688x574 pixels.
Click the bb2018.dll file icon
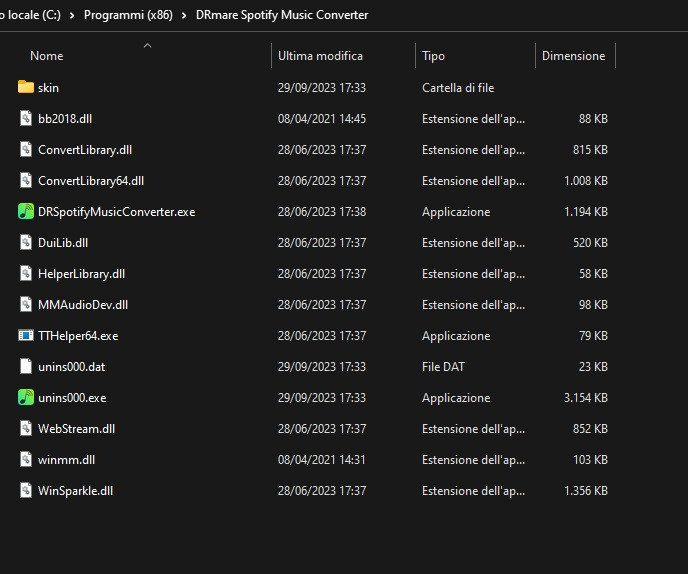tap(26, 118)
